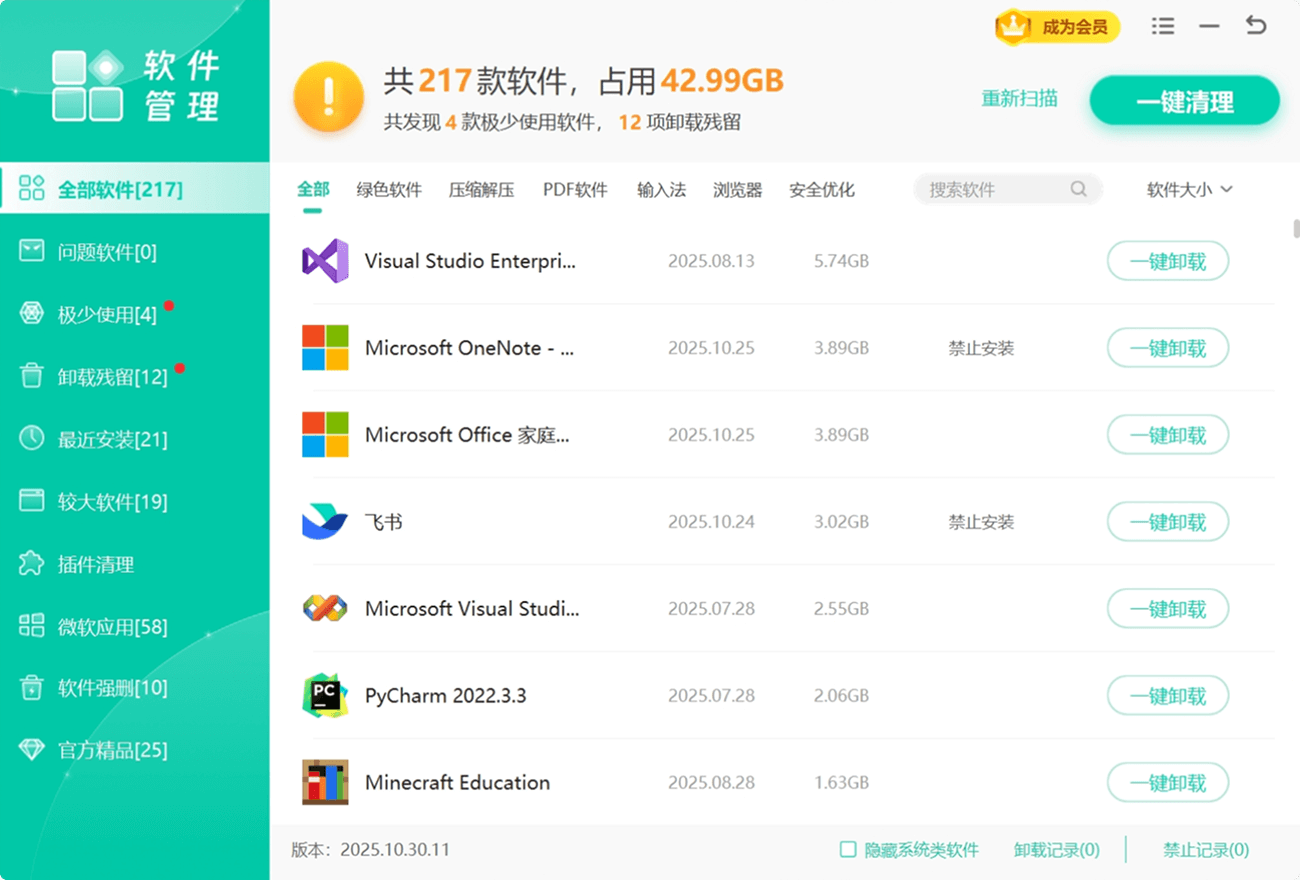The image size is (1300, 880).
Task: Click the orange warning exclamation icon
Action: pyautogui.click(x=328, y=98)
